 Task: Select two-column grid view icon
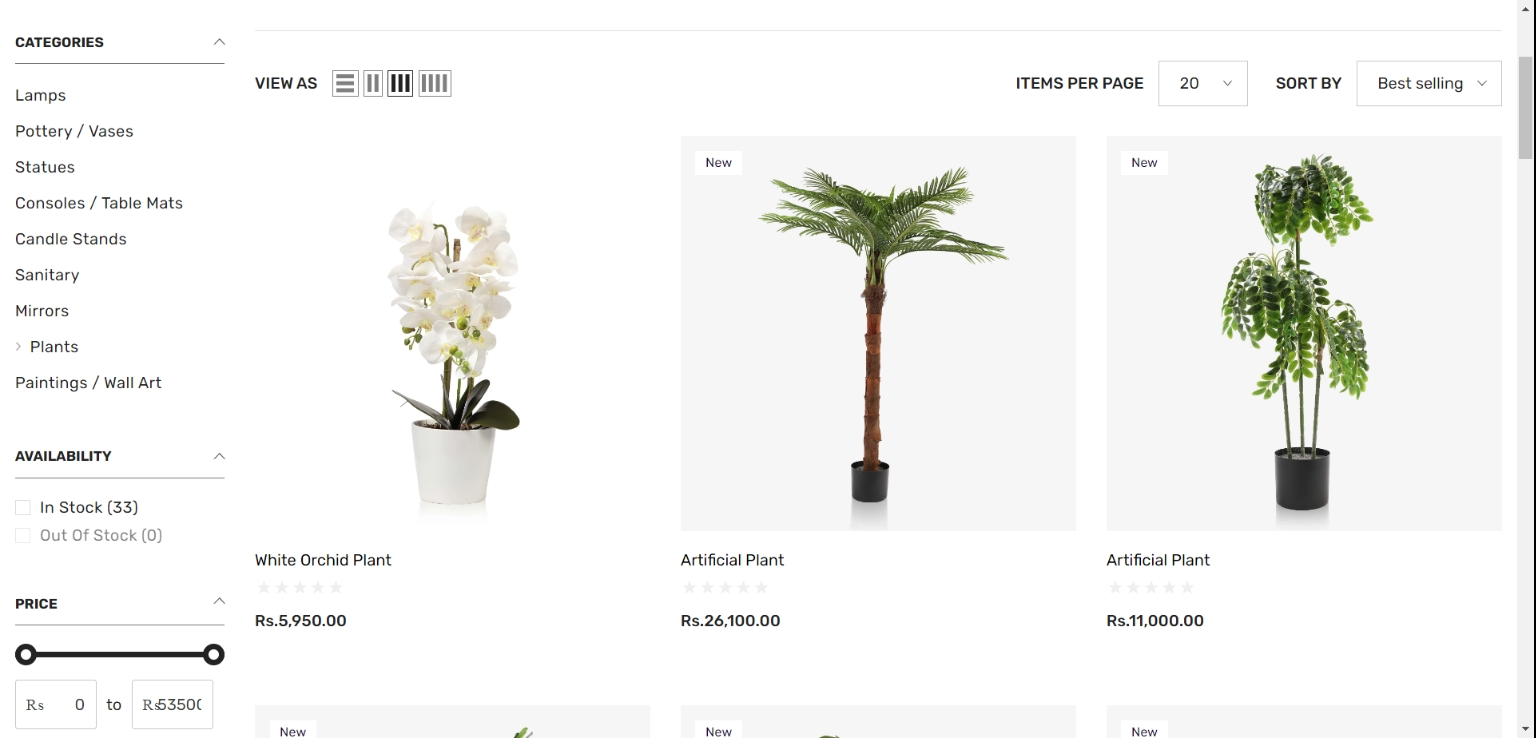click(x=373, y=84)
